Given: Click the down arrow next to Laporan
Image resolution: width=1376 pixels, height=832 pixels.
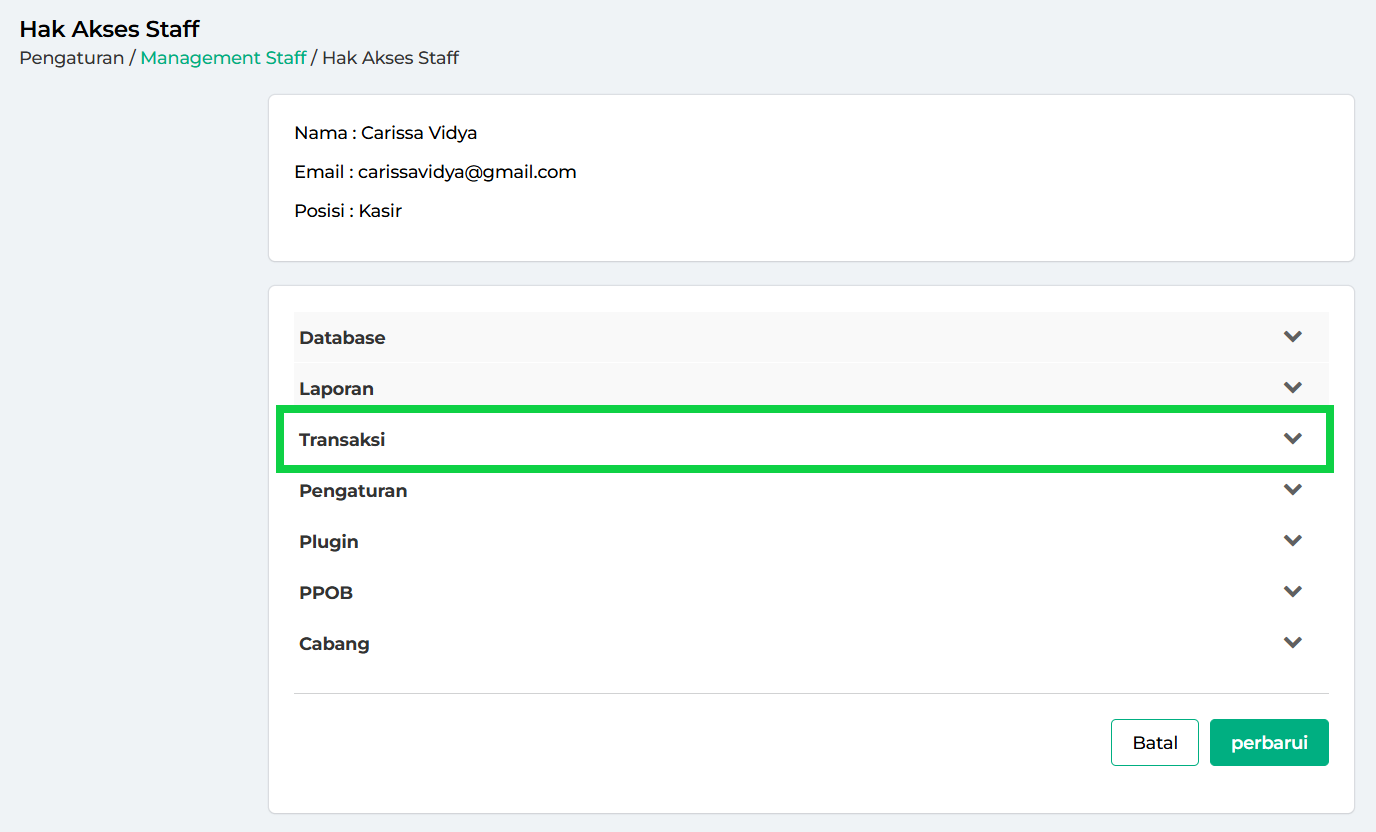Looking at the screenshot, I should 1292,388.
